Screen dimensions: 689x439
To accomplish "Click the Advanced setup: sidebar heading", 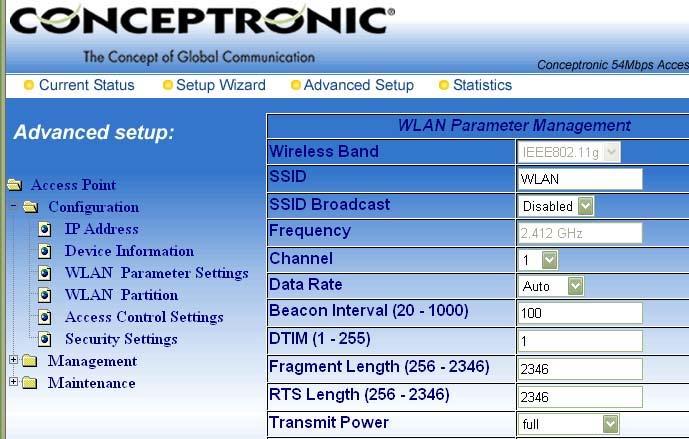I will coord(94,132).
